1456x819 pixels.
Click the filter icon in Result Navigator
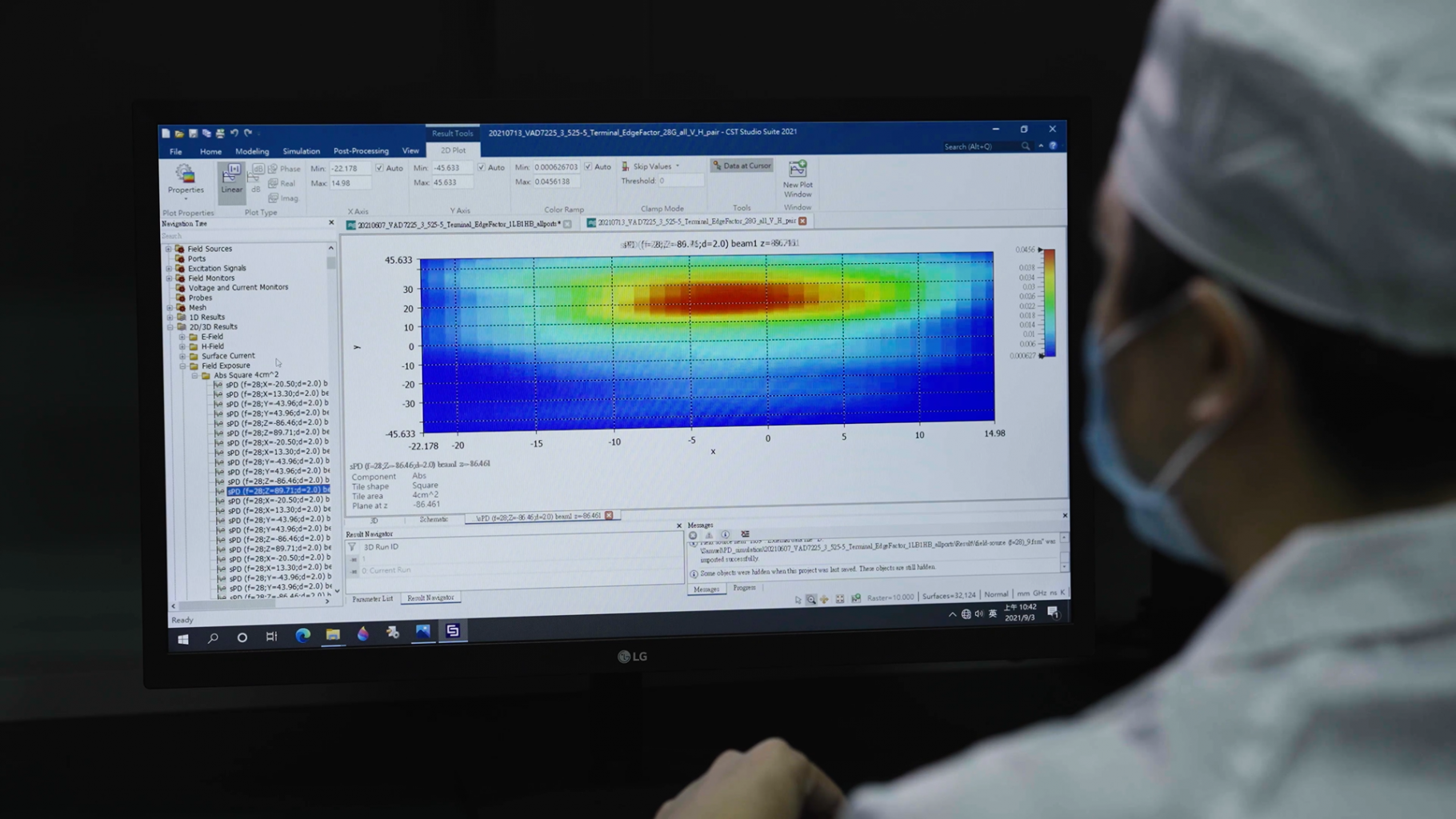click(352, 547)
